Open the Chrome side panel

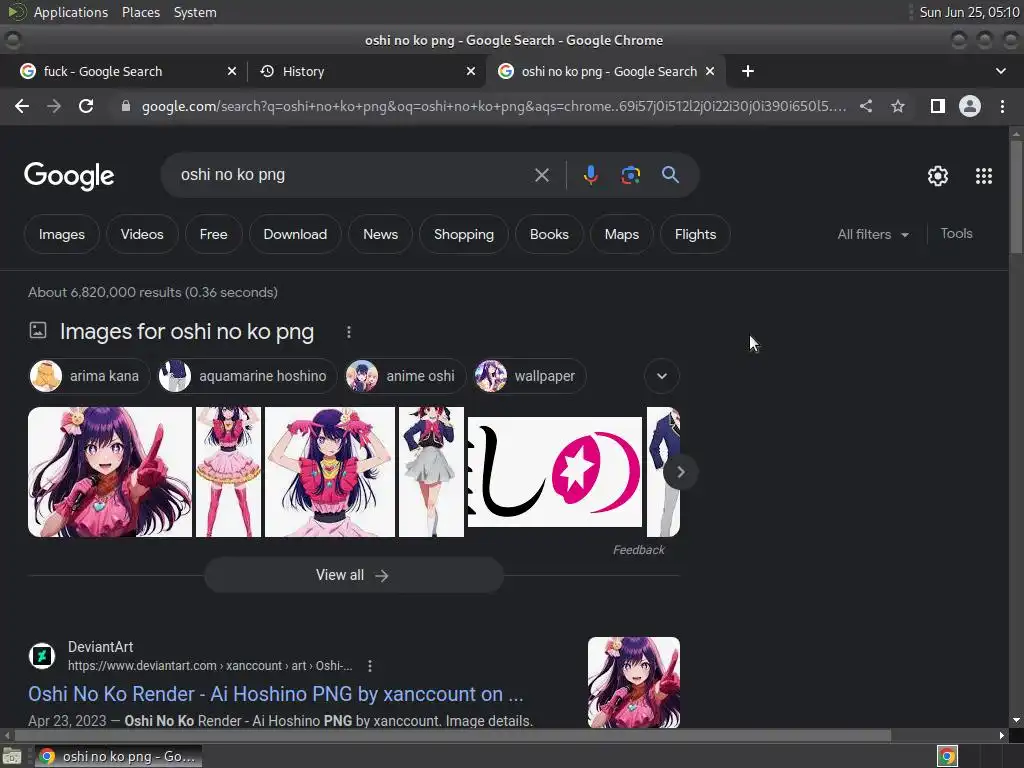937,106
